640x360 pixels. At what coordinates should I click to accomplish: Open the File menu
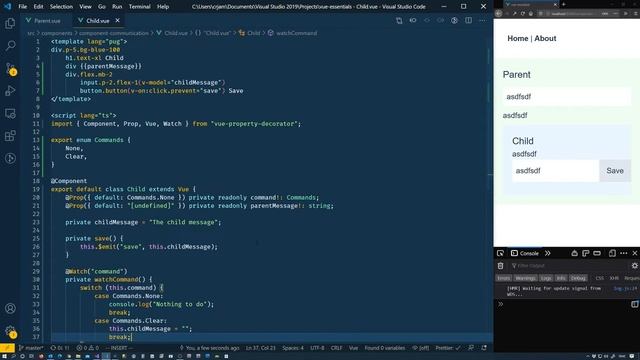click(x=23, y=7)
